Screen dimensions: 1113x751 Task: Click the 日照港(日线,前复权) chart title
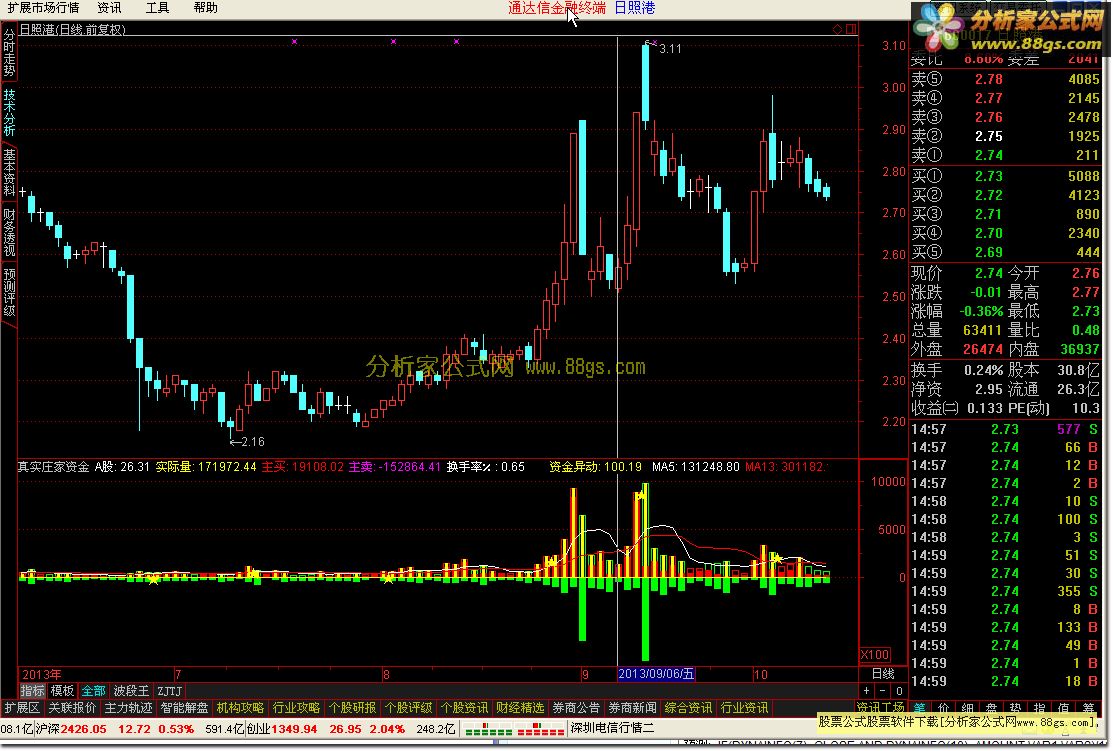tap(72, 29)
